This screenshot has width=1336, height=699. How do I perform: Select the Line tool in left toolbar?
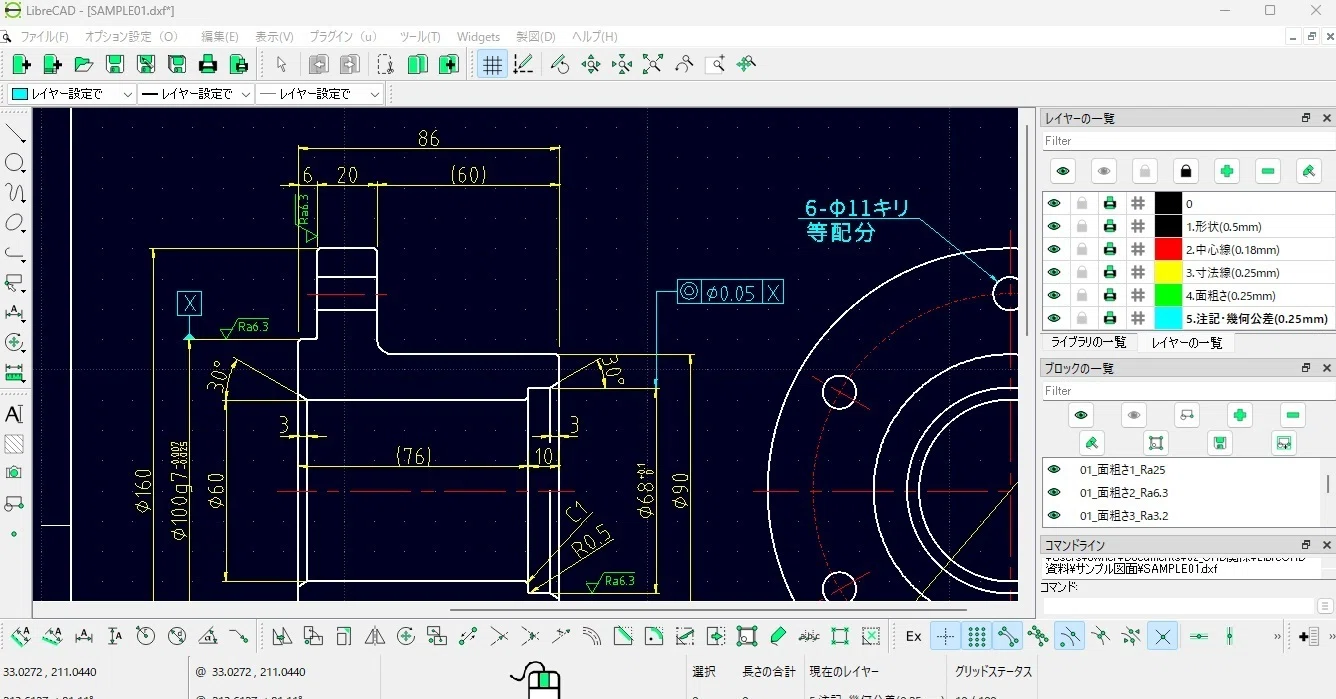pyautogui.click(x=15, y=133)
